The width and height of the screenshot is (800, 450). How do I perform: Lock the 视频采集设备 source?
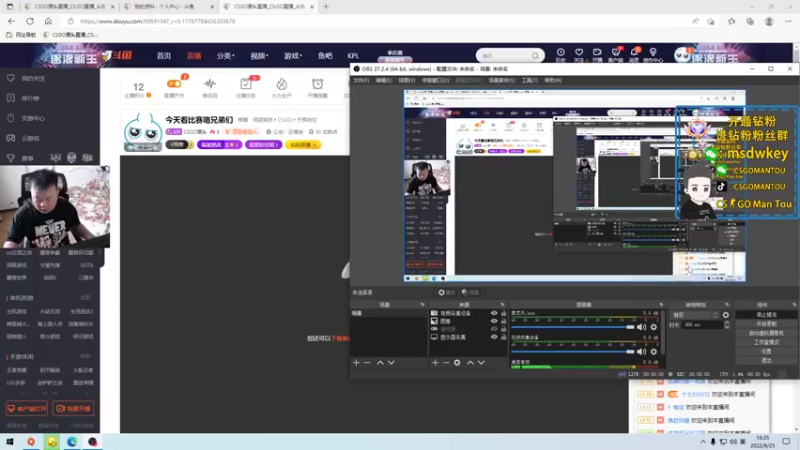504,313
